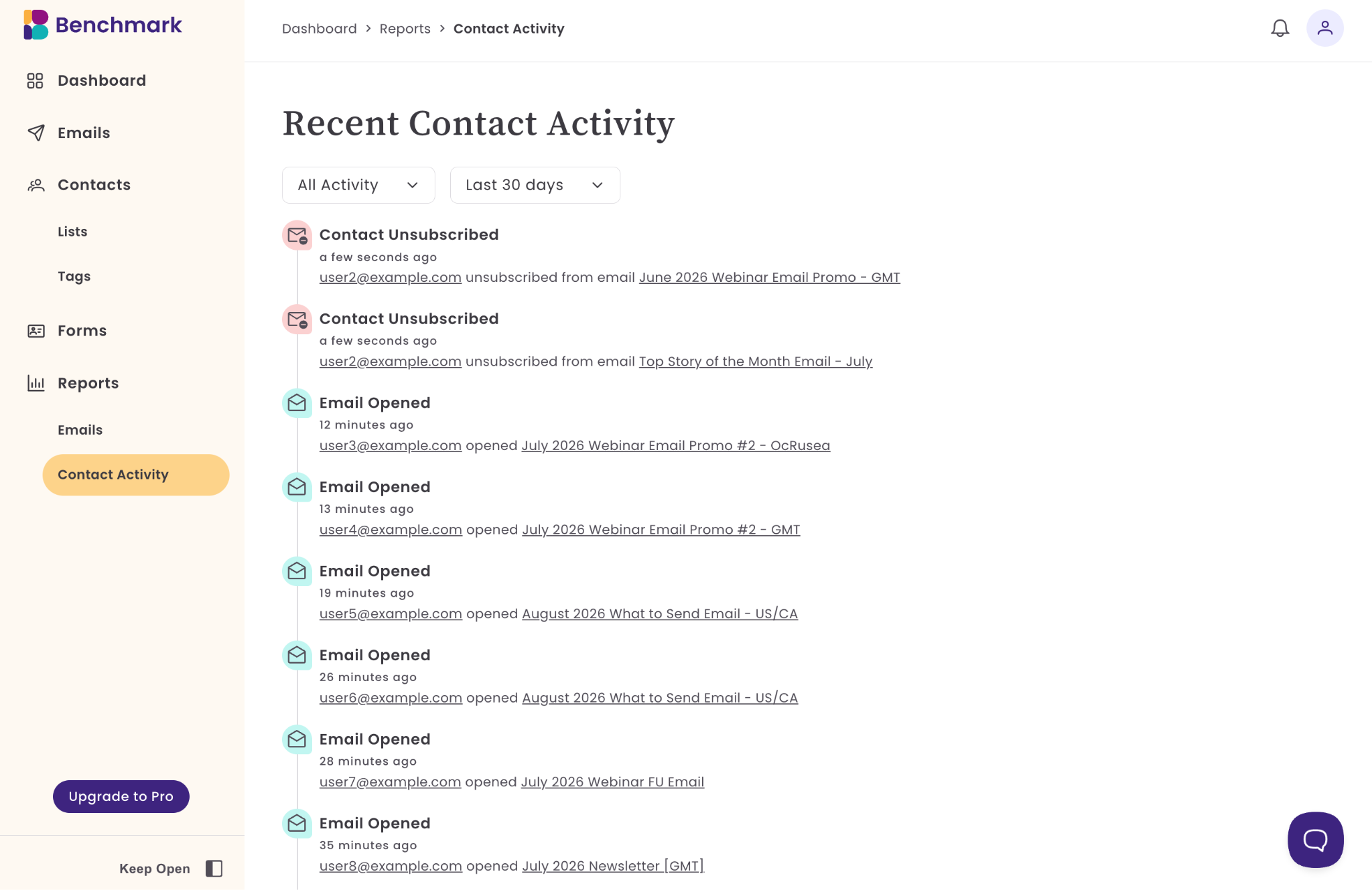Open the chat support bubble
1372x890 pixels.
click(x=1315, y=840)
